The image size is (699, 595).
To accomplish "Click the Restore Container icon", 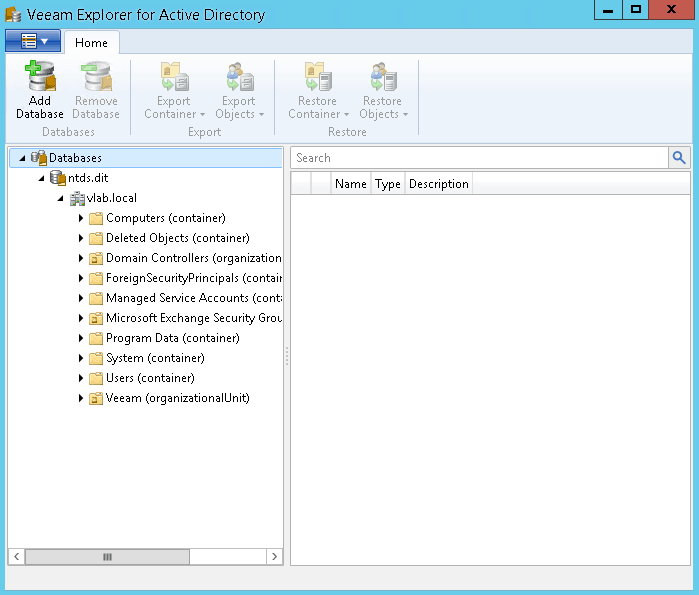I will pyautogui.click(x=318, y=77).
